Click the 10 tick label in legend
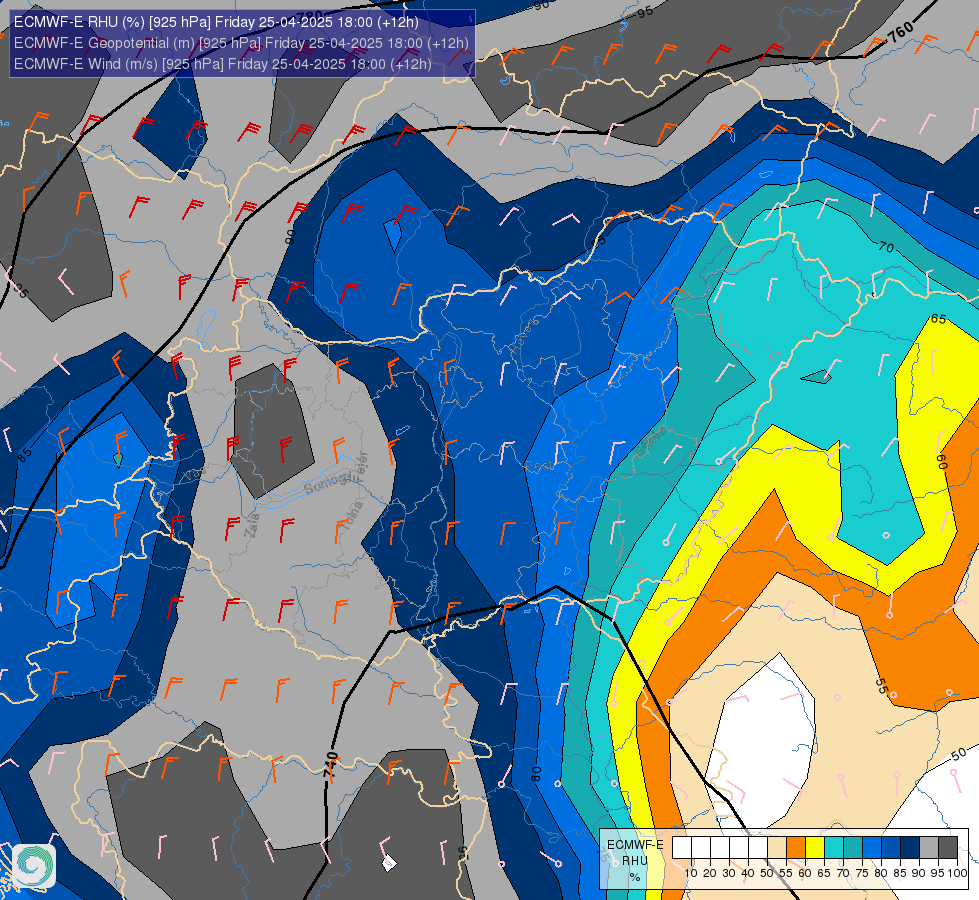Viewport: 979px width, 900px height. click(691, 873)
